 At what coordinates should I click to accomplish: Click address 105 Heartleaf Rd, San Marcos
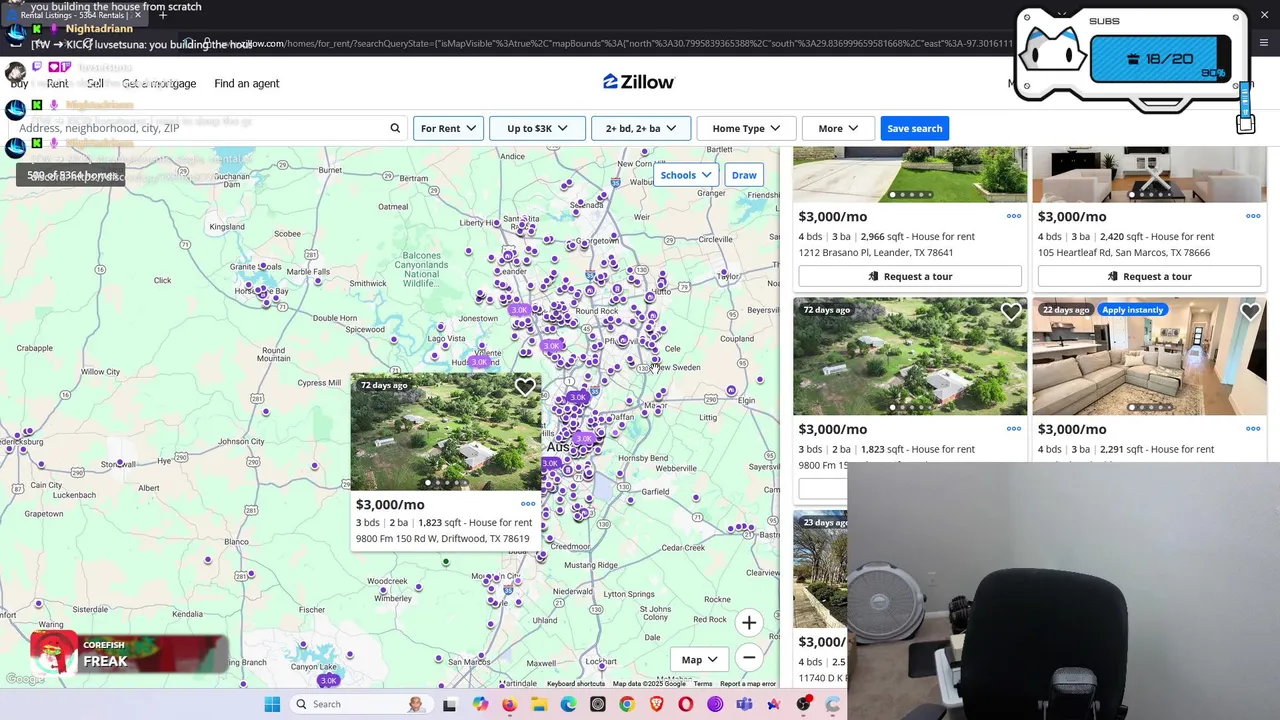[x=1124, y=252]
